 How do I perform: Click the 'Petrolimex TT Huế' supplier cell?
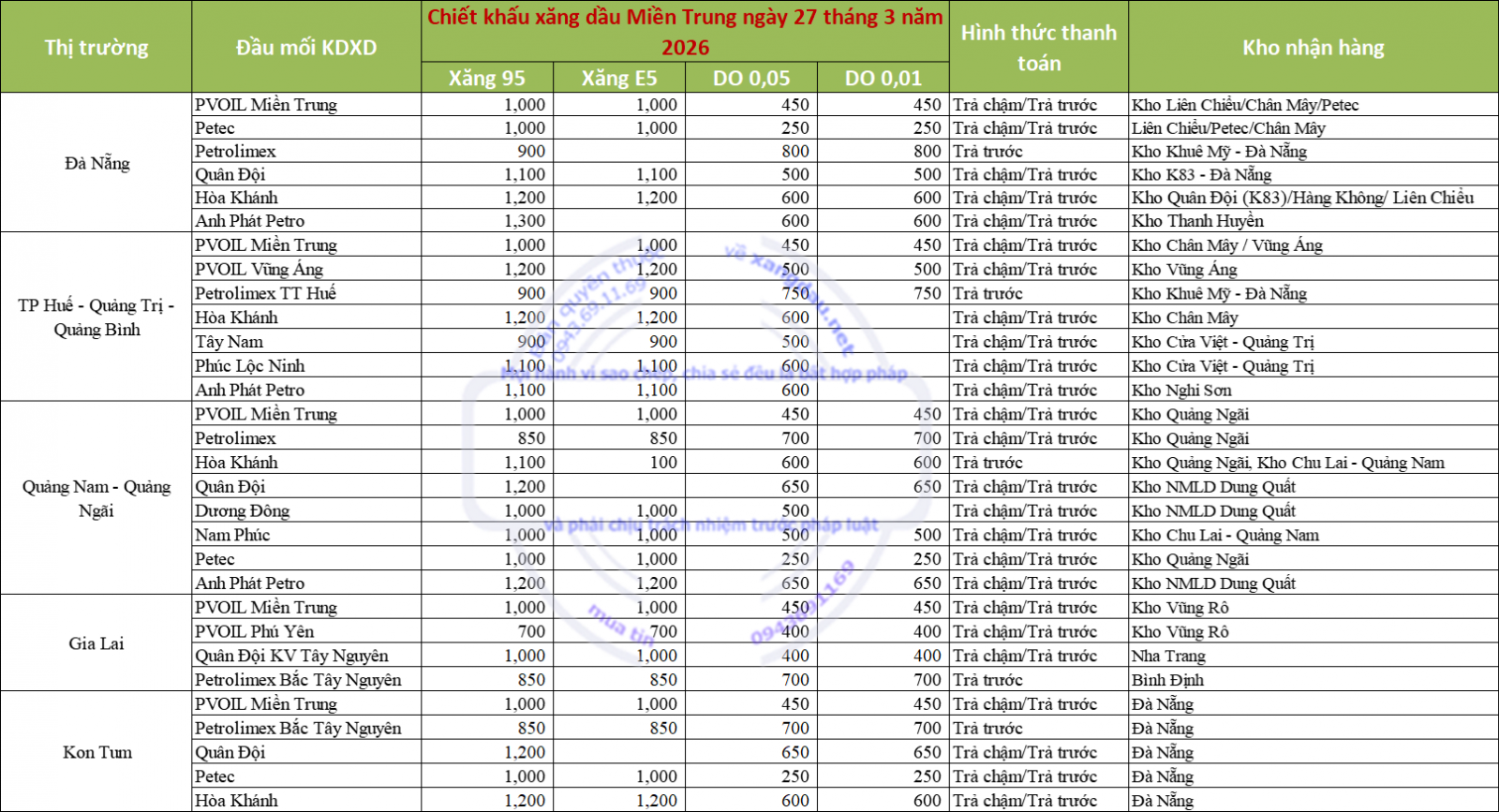[265, 293]
